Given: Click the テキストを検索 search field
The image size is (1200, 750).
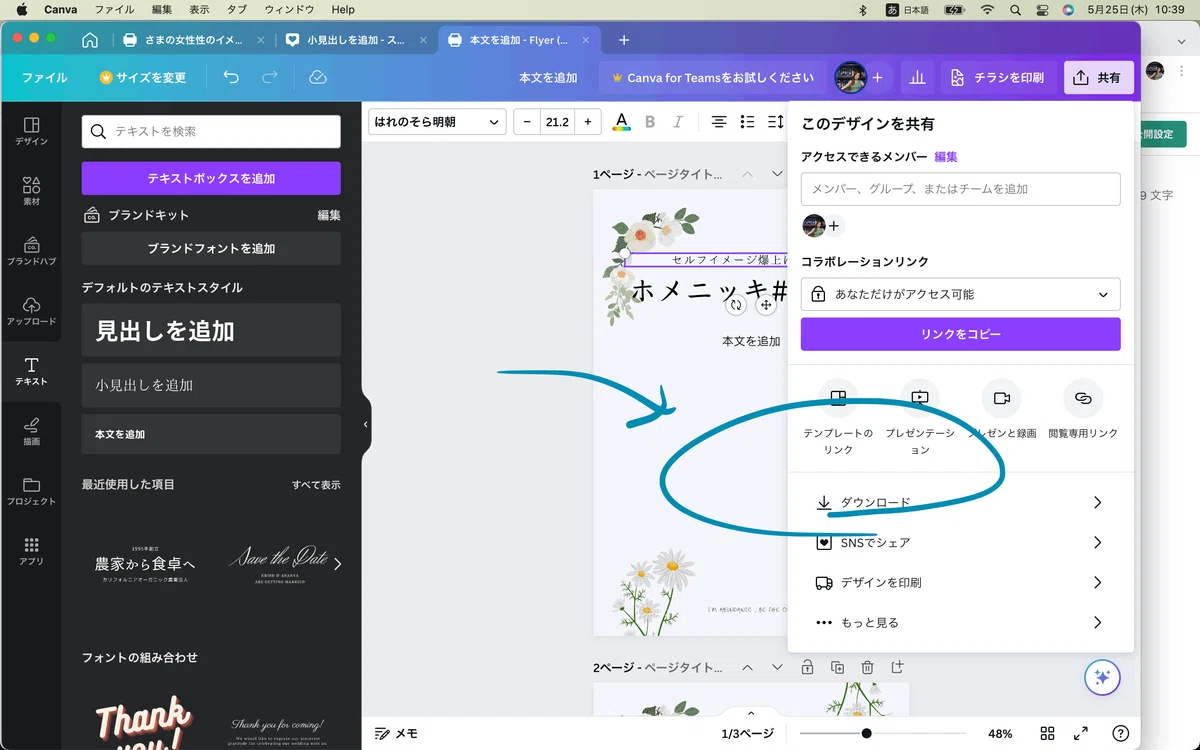Looking at the screenshot, I should pyautogui.click(x=211, y=131).
